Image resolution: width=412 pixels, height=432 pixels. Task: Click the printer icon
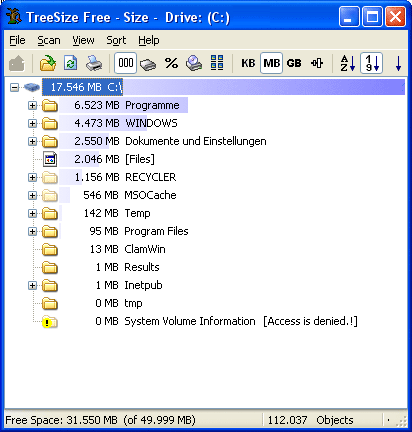[94, 63]
